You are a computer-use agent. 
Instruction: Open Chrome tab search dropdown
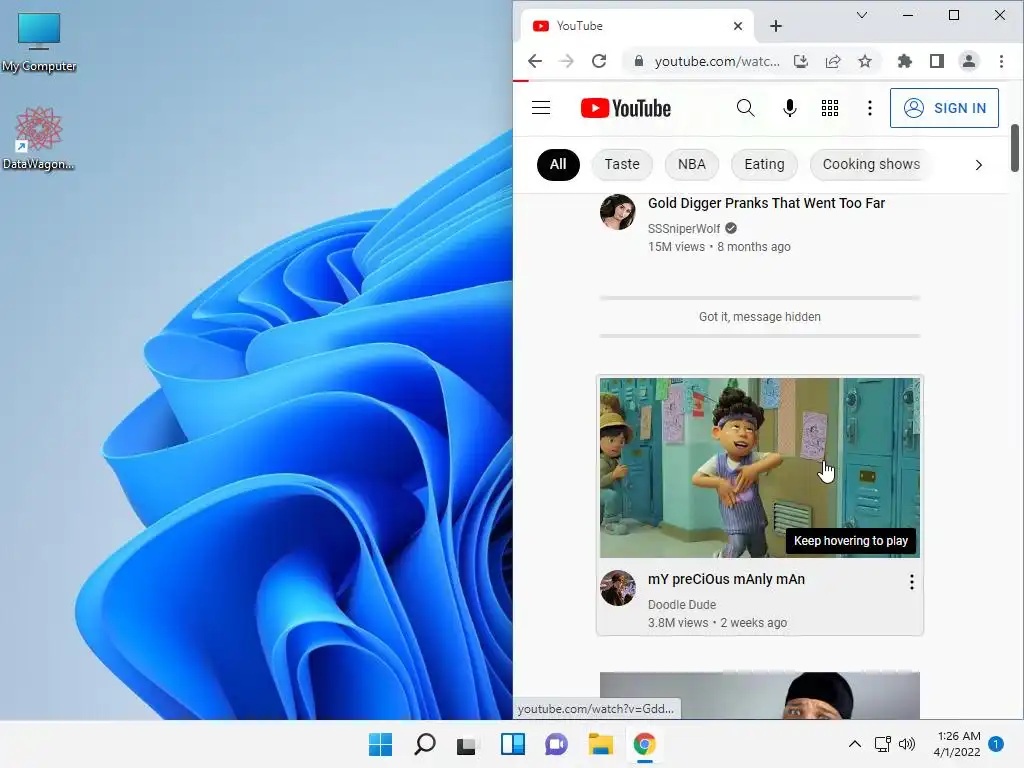pos(862,15)
